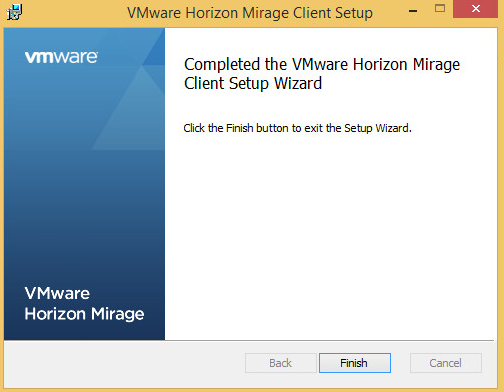
Task: Minimize the Setup window
Action: (413, 11)
